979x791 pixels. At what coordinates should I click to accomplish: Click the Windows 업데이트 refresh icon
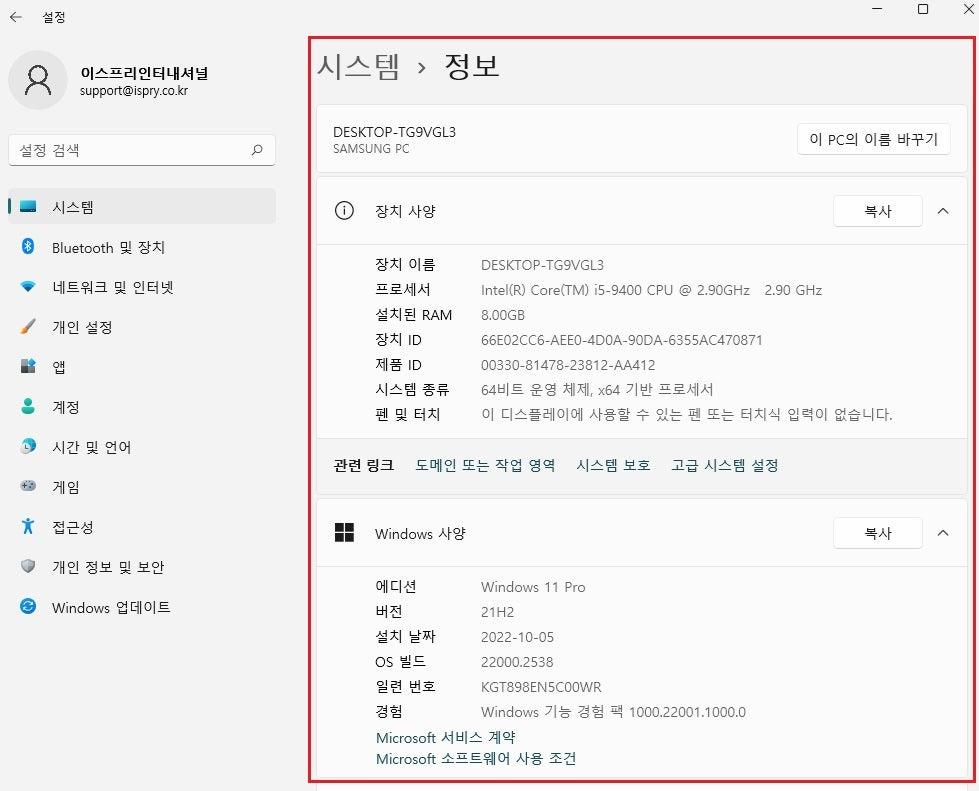pos(28,606)
